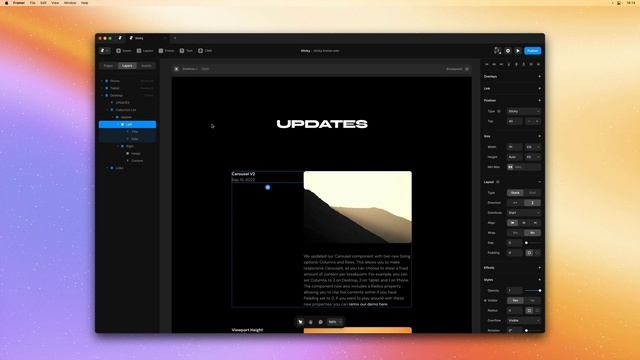Set Wrap to Yes
The height and width of the screenshot is (360, 640).
[x=515, y=233]
